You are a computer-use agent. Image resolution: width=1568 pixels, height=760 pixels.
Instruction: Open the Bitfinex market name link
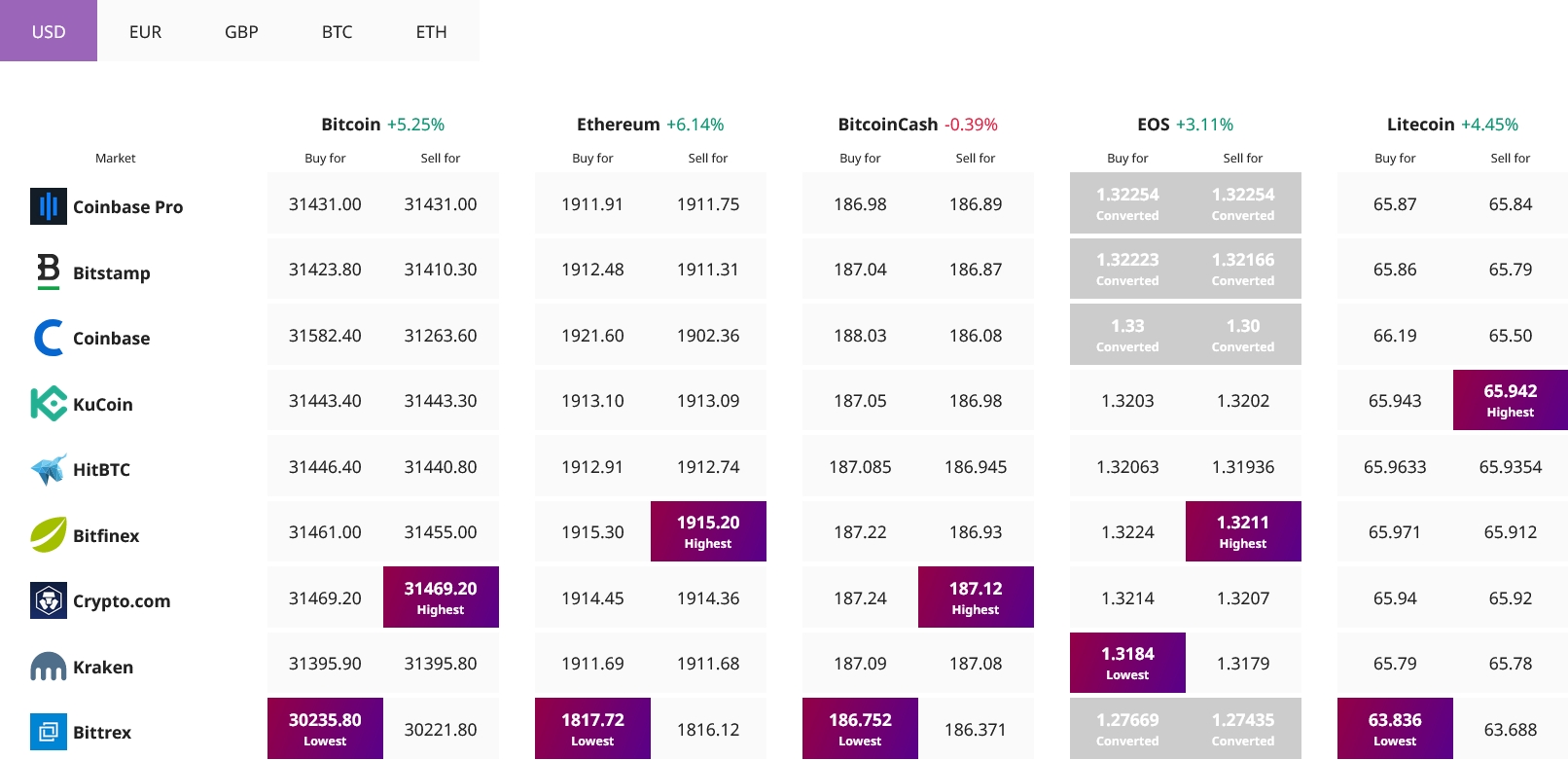106,535
